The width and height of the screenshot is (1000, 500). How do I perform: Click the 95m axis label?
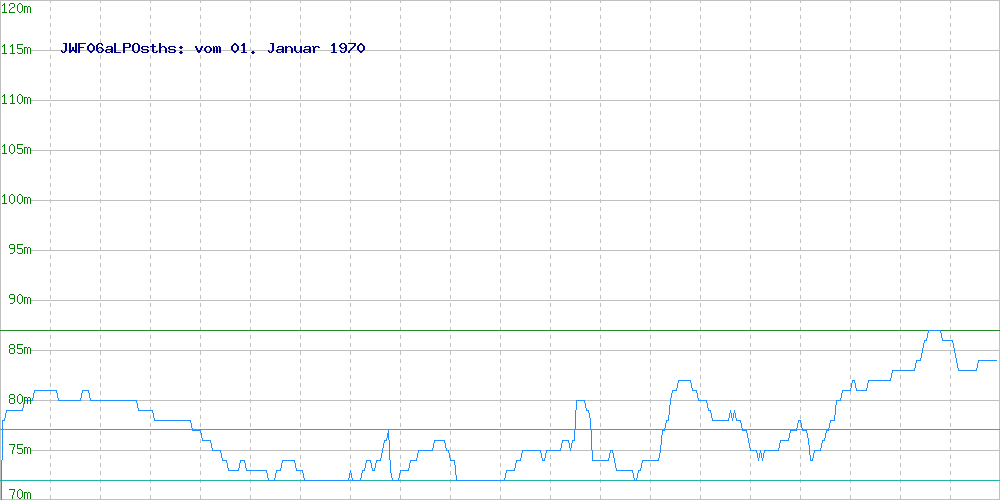click(x=20, y=250)
